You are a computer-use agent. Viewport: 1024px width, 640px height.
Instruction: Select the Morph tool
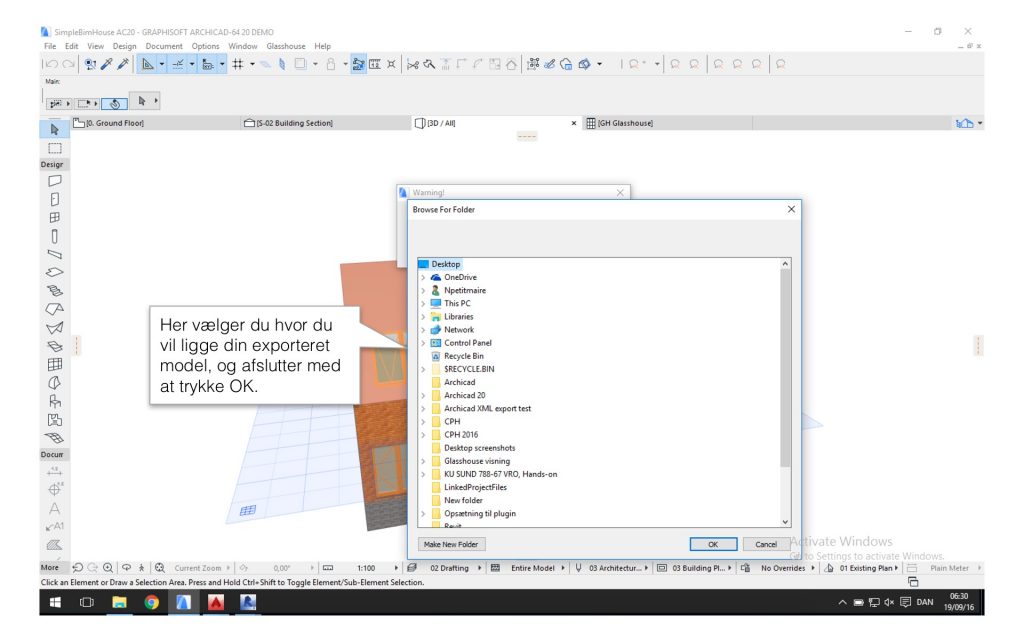point(54,383)
